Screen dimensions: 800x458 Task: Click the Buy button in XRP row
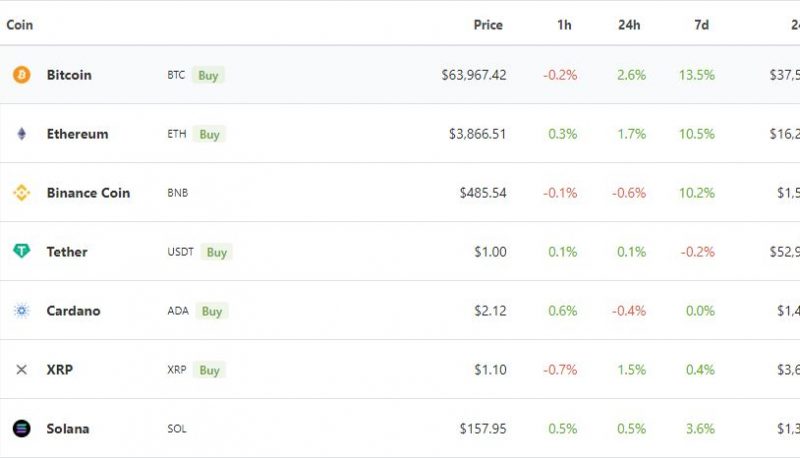click(209, 370)
